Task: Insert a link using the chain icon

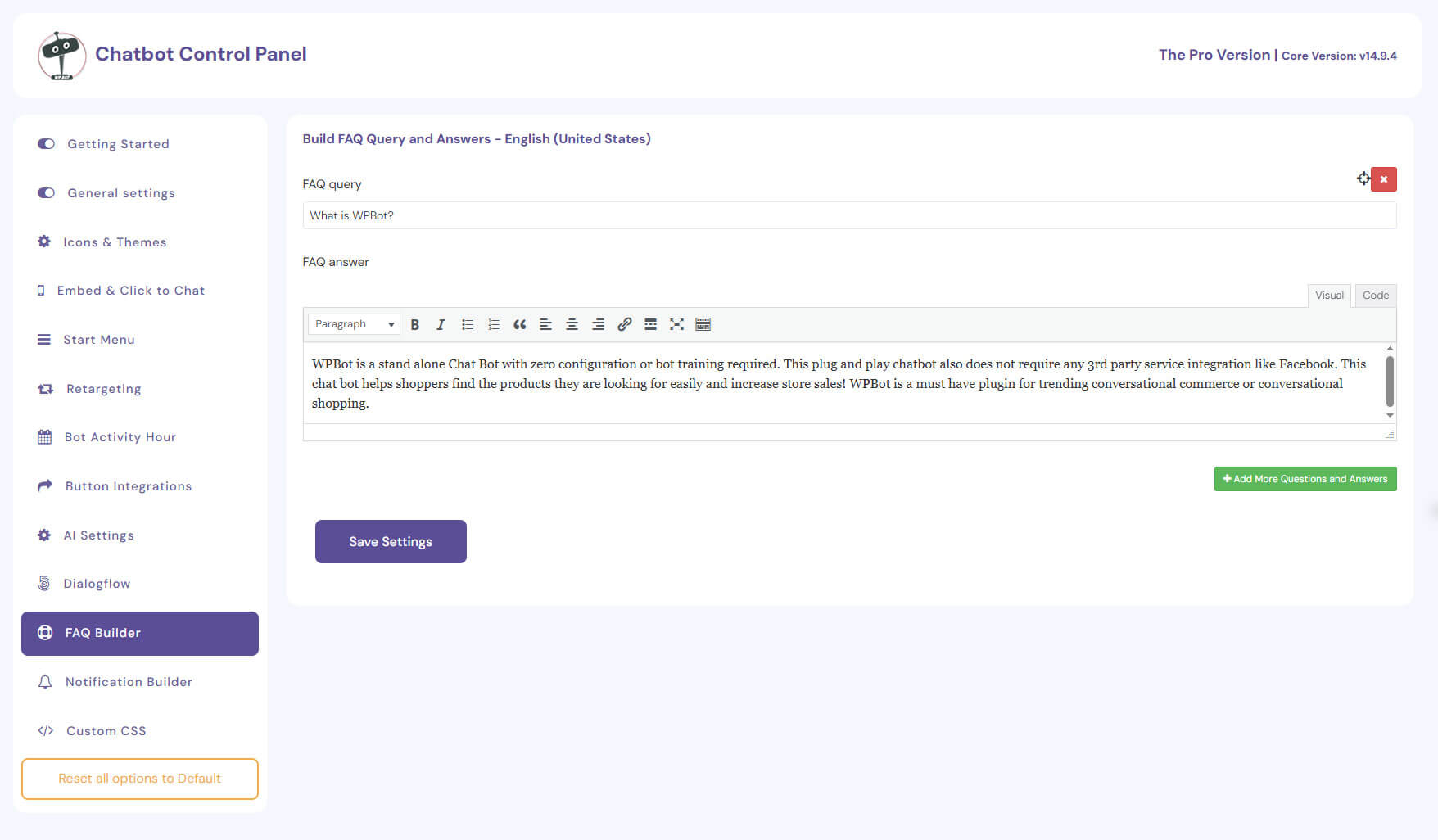Action: tap(625, 324)
